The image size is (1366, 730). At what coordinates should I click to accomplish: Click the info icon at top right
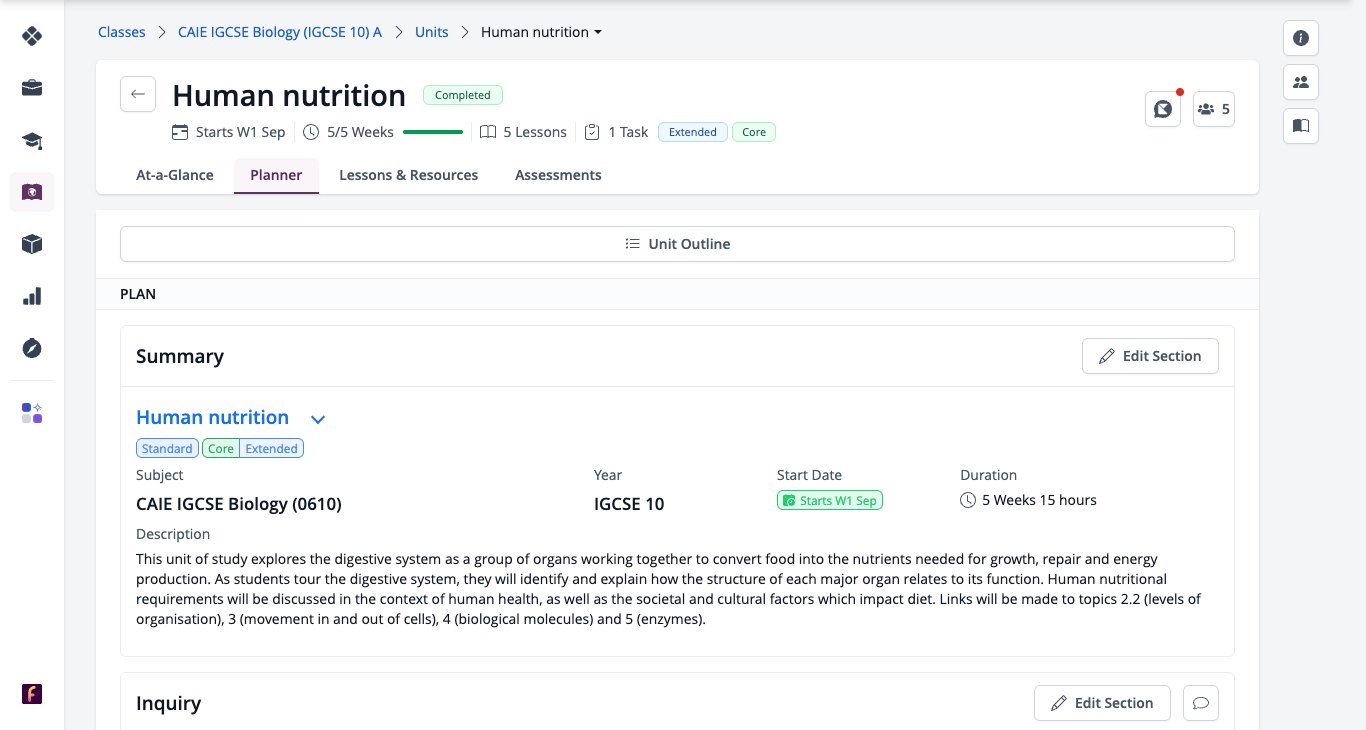point(1301,38)
